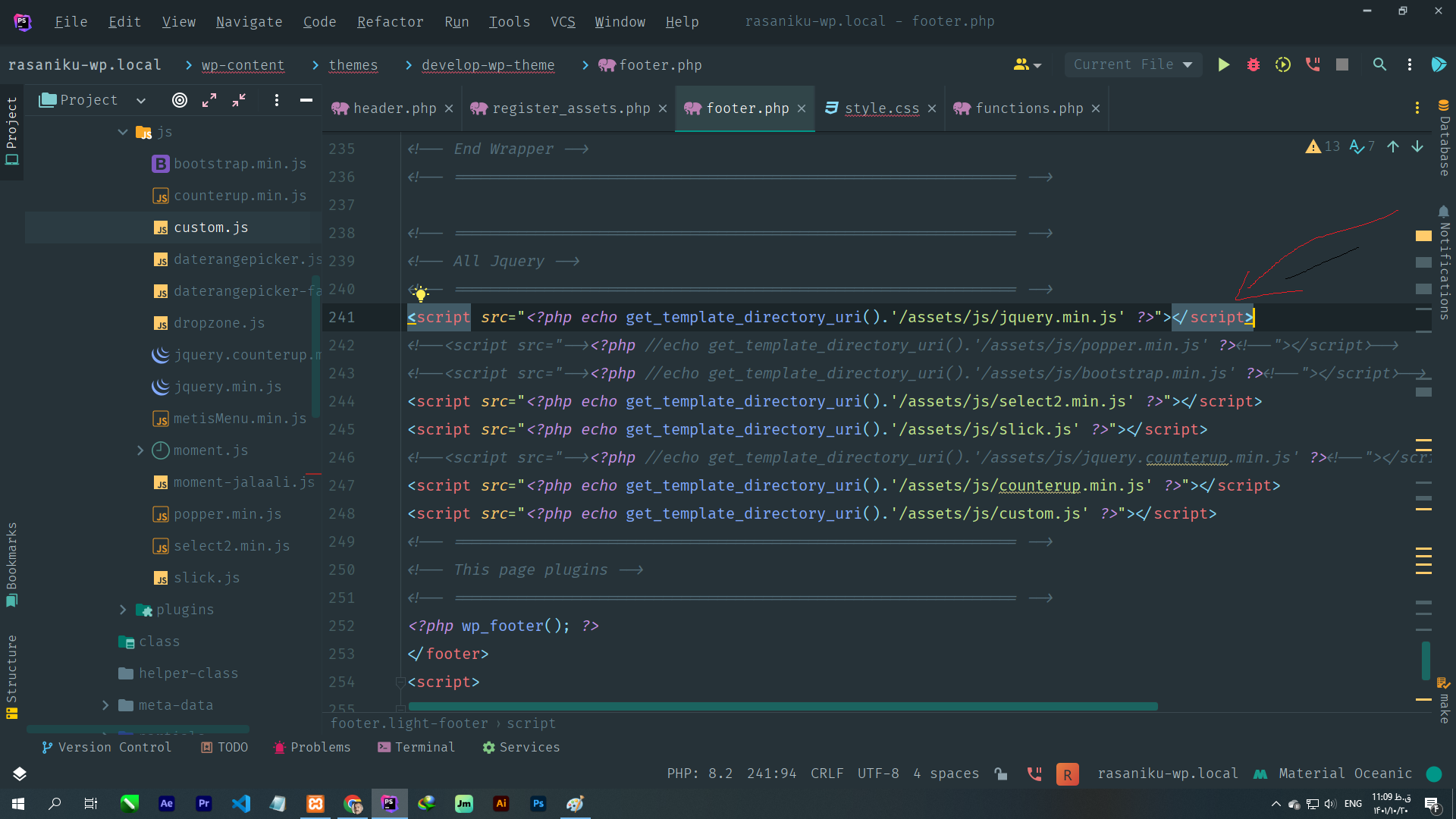Open the File menu
Screen dimensions: 1456x819
click(71, 22)
